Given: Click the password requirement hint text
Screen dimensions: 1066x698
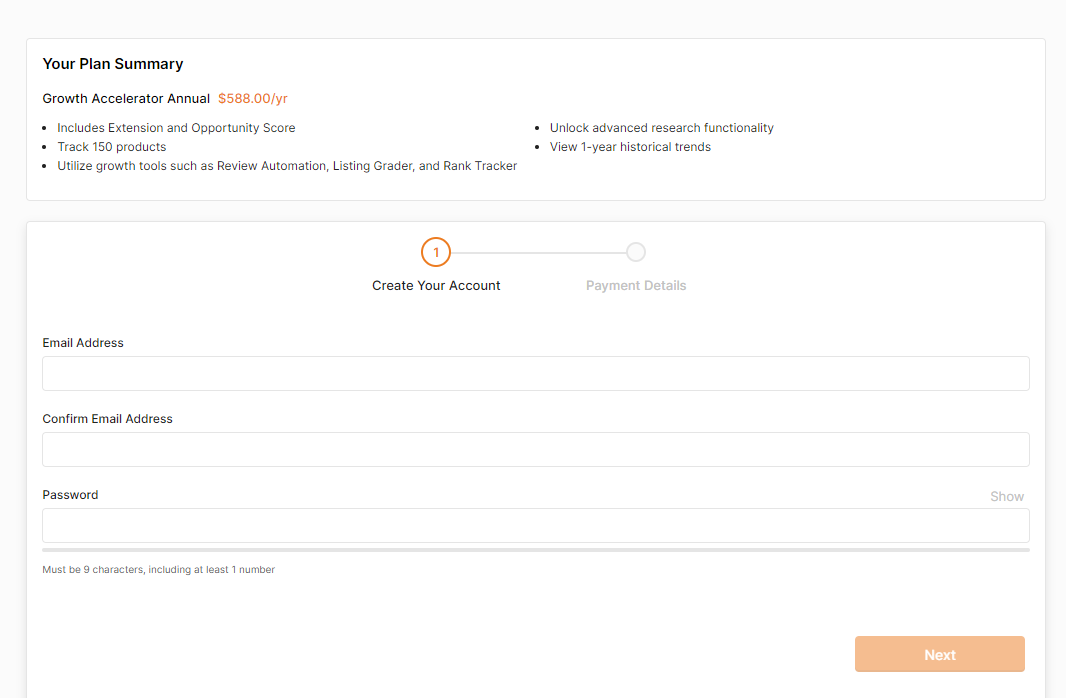Looking at the screenshot, I should pos(158,570).
